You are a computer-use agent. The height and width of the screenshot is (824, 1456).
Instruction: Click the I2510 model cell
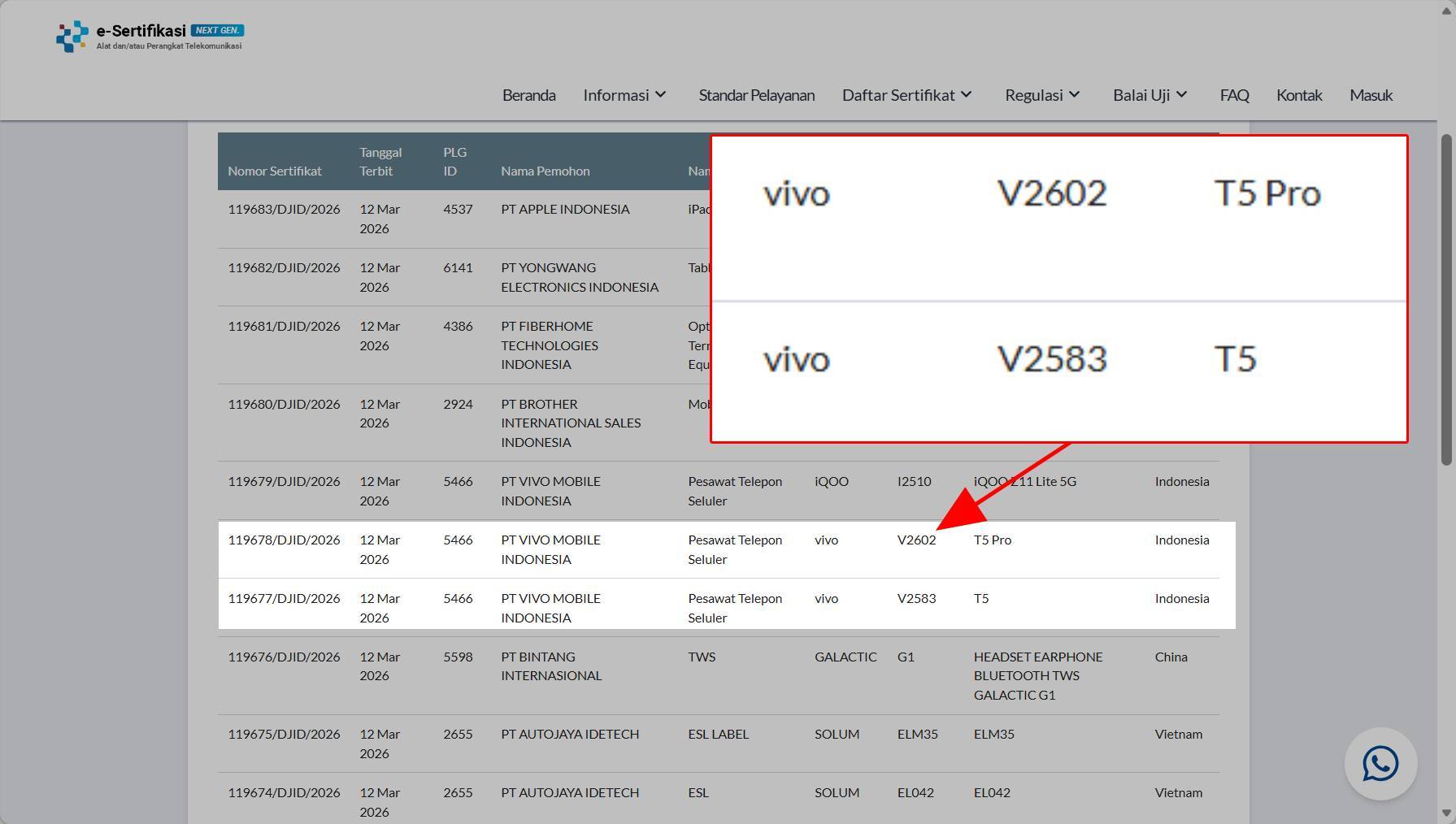click(915, 481)
